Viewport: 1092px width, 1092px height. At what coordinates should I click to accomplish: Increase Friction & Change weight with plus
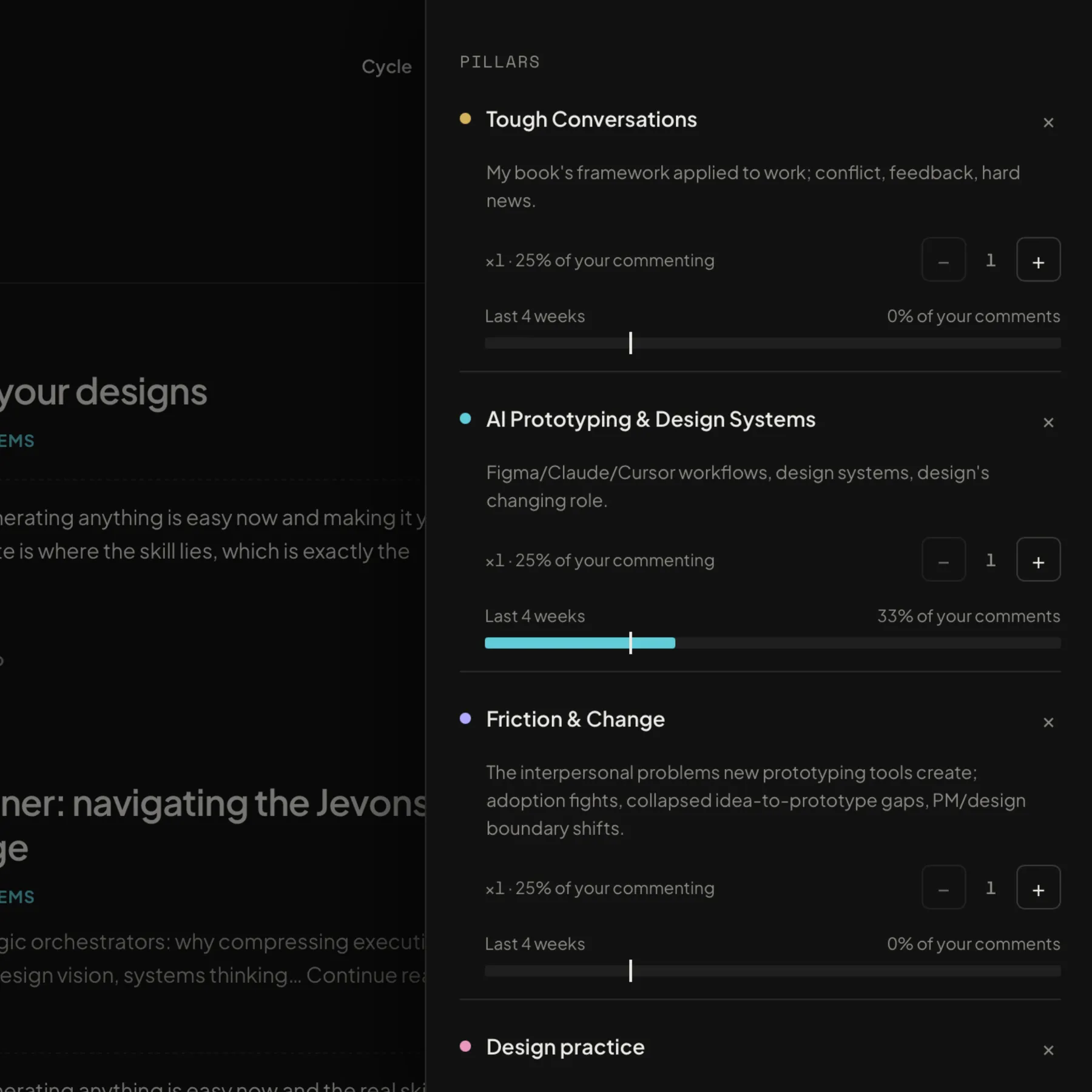point(1038,887)
